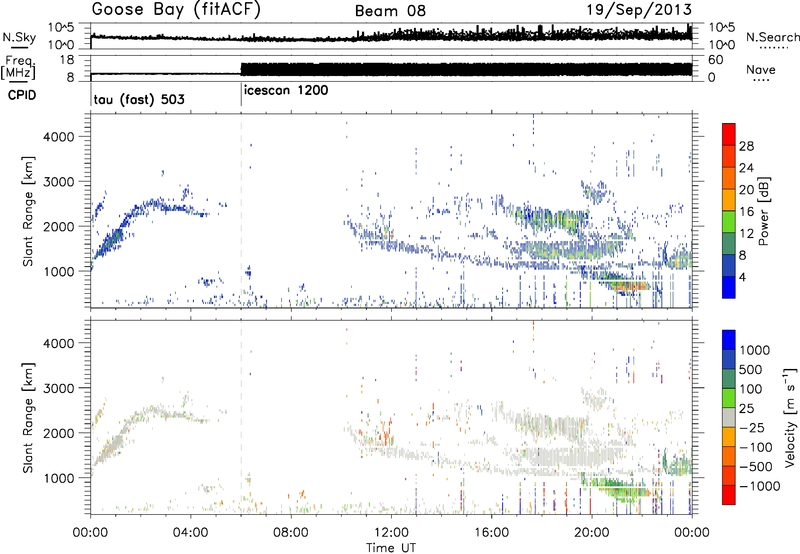Click the '3000' tick on the velocity panel

(x=59, y=388)
